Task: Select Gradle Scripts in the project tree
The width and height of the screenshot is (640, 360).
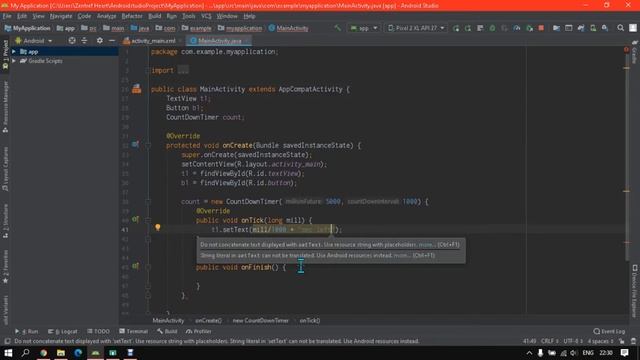Action: click(45, 61)
